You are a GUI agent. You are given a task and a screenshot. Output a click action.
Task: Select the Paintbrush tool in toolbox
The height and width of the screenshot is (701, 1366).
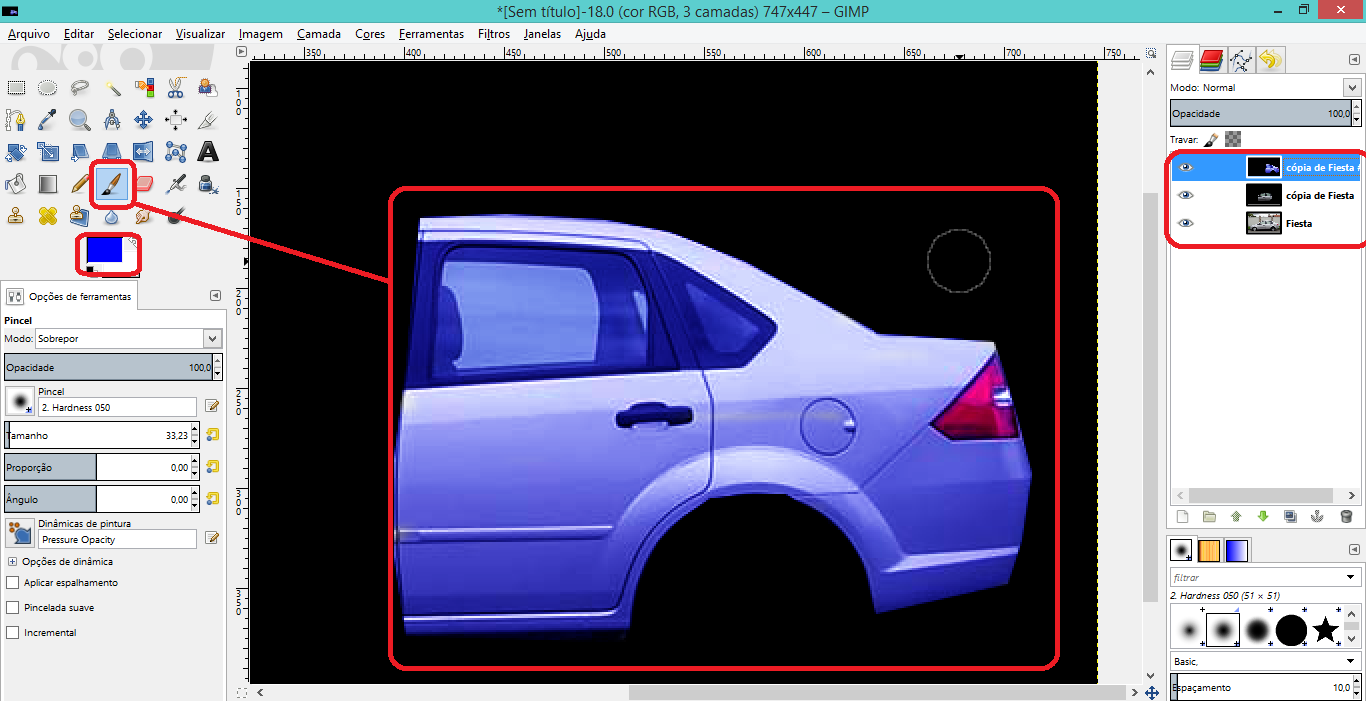111,184
